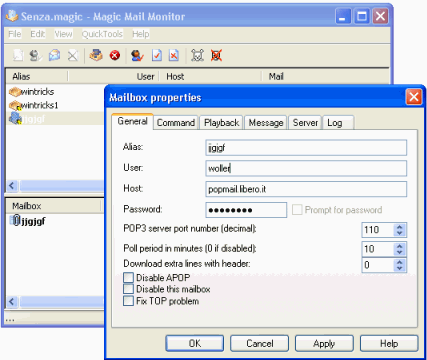Open the QuickTools menu
This screenshot has width=427, height=360.
click(x=102, y=34)
